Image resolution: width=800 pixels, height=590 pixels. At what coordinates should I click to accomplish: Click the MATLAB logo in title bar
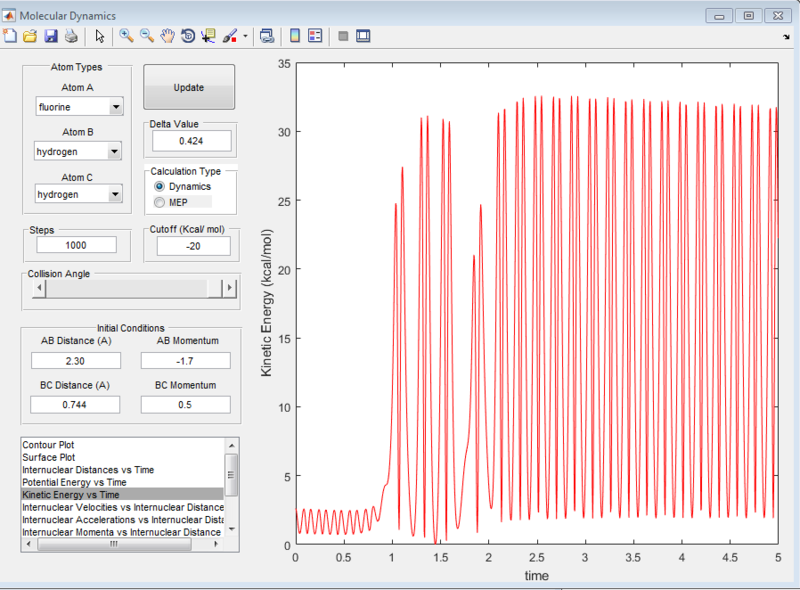pyautogui.click(x=9, y=16)
